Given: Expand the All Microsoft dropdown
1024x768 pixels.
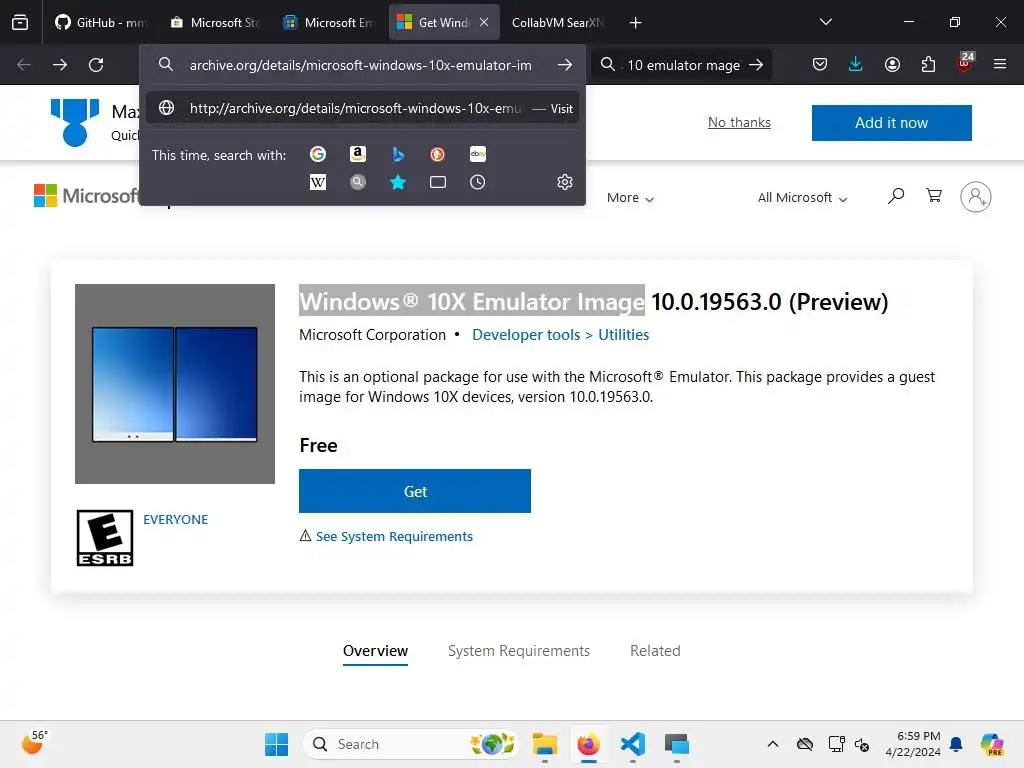Looking at the screenshot, I should (803, 197).
